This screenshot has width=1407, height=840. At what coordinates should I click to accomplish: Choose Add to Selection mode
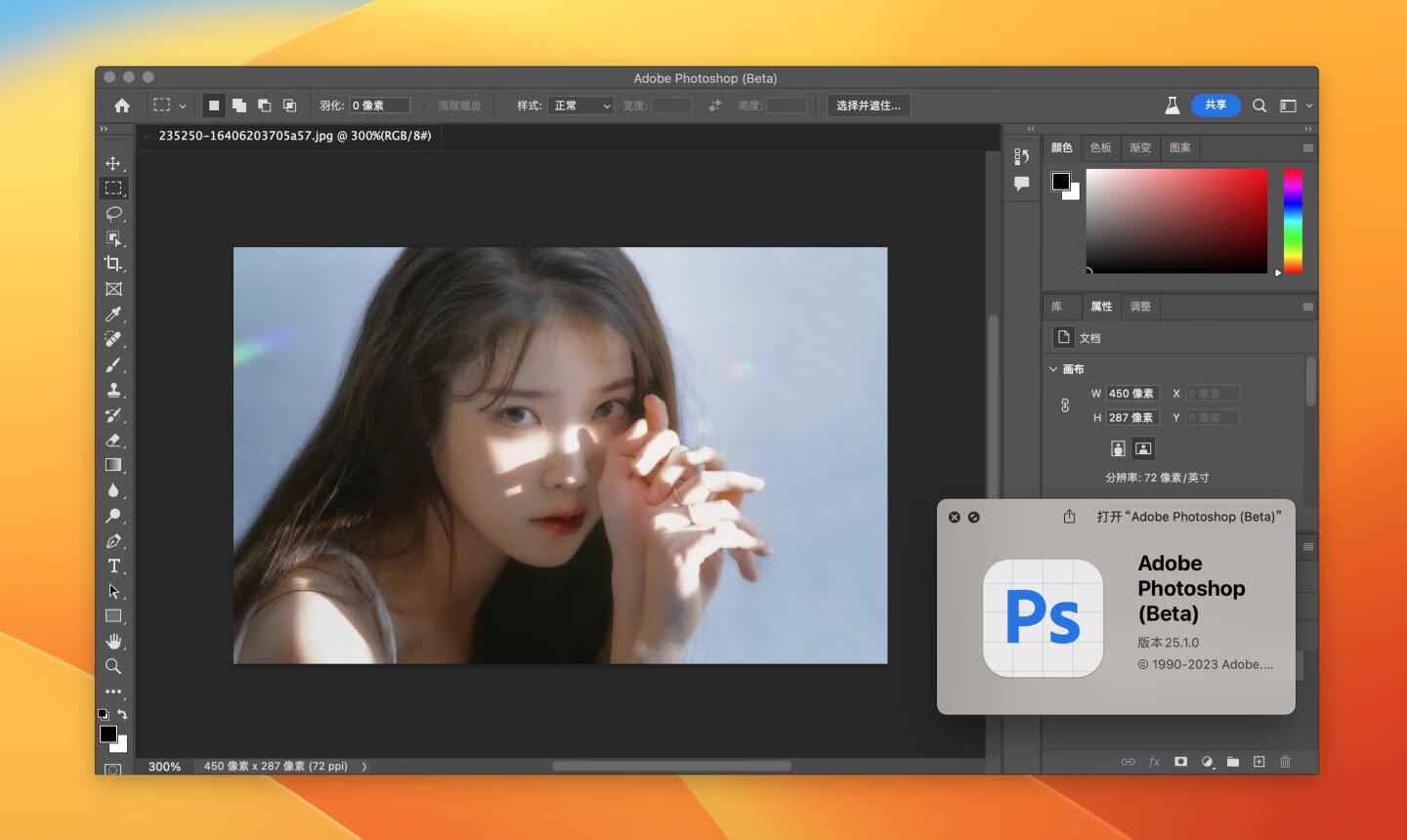point(239,105)
